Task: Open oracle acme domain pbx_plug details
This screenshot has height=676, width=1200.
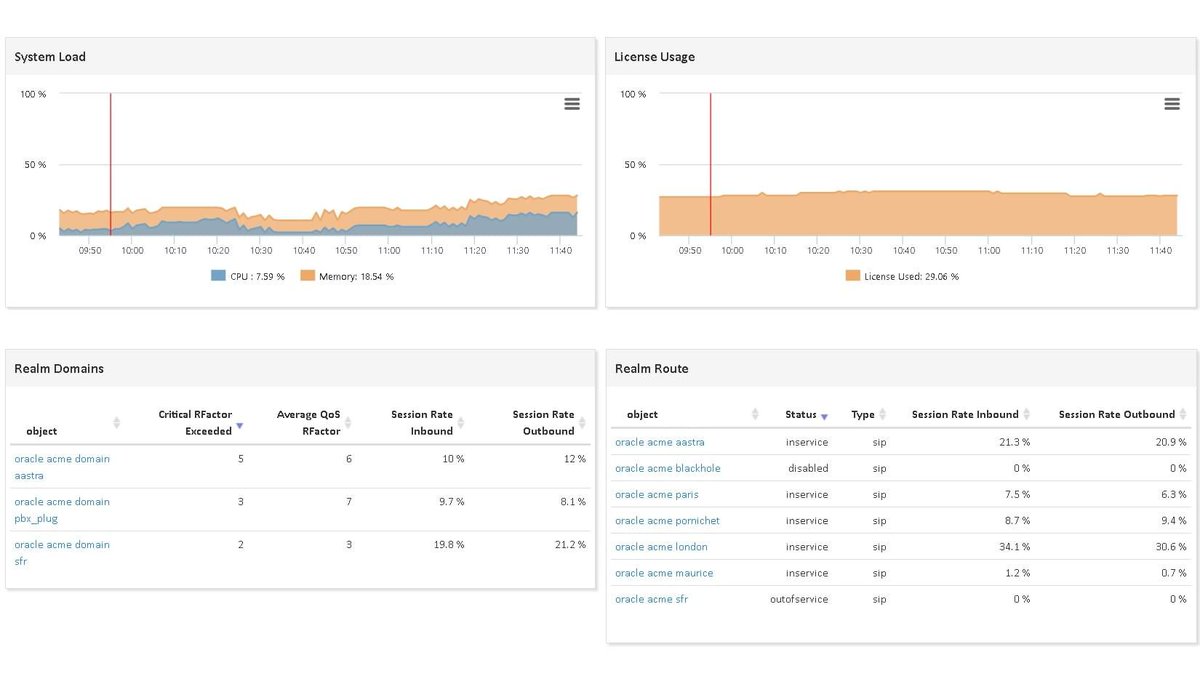Action: click(x=62, y=510)
